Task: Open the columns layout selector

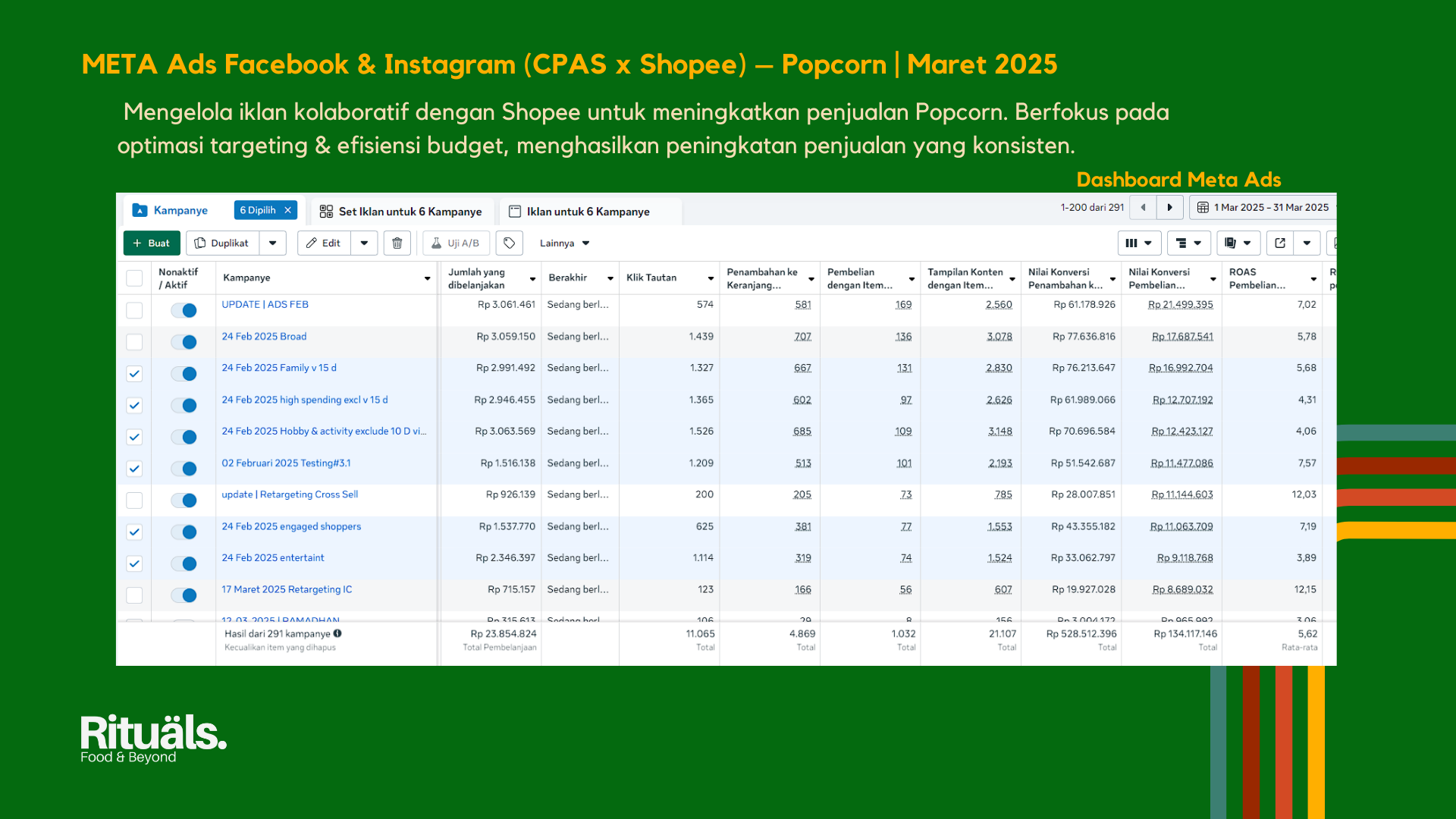Action: click(1138, 243)
